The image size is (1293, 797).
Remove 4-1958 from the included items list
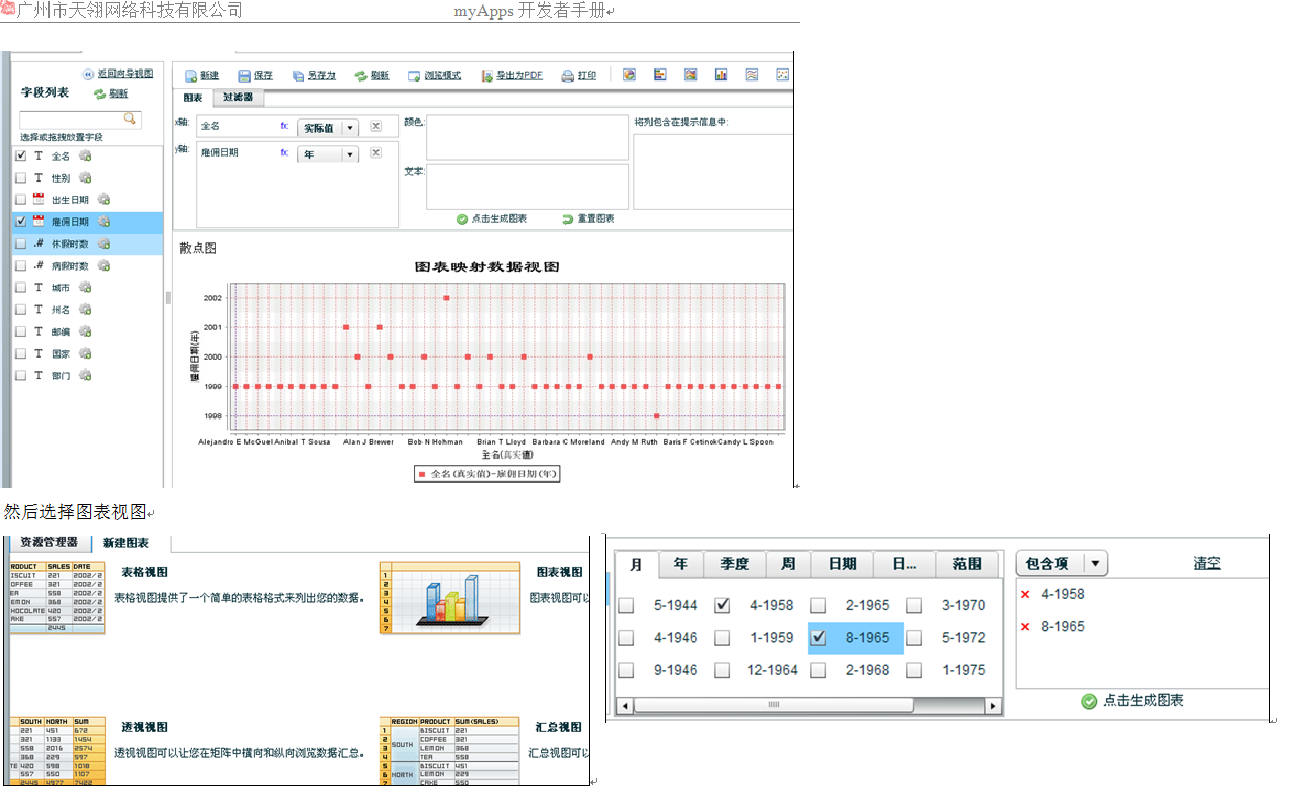tap(1025, 595)
